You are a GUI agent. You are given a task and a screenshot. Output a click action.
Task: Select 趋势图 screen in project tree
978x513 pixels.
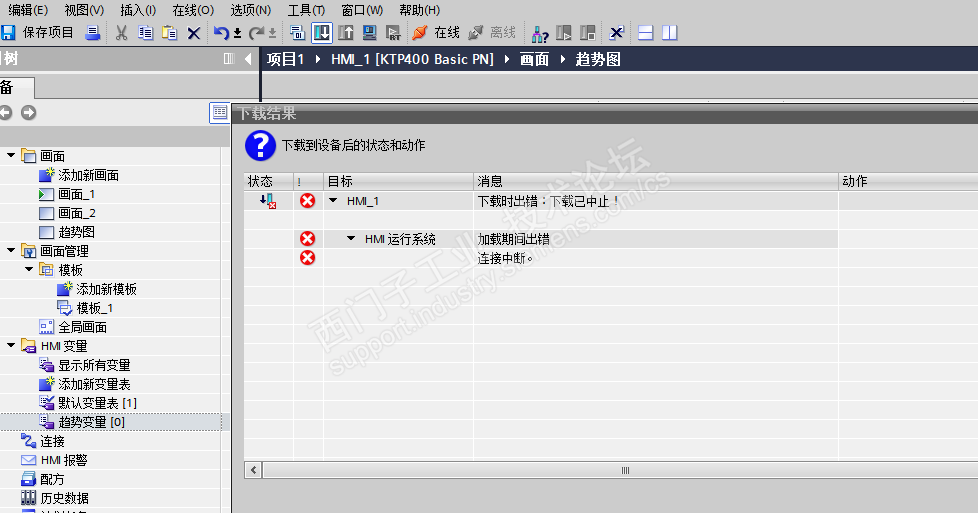[x=76, y=232]
